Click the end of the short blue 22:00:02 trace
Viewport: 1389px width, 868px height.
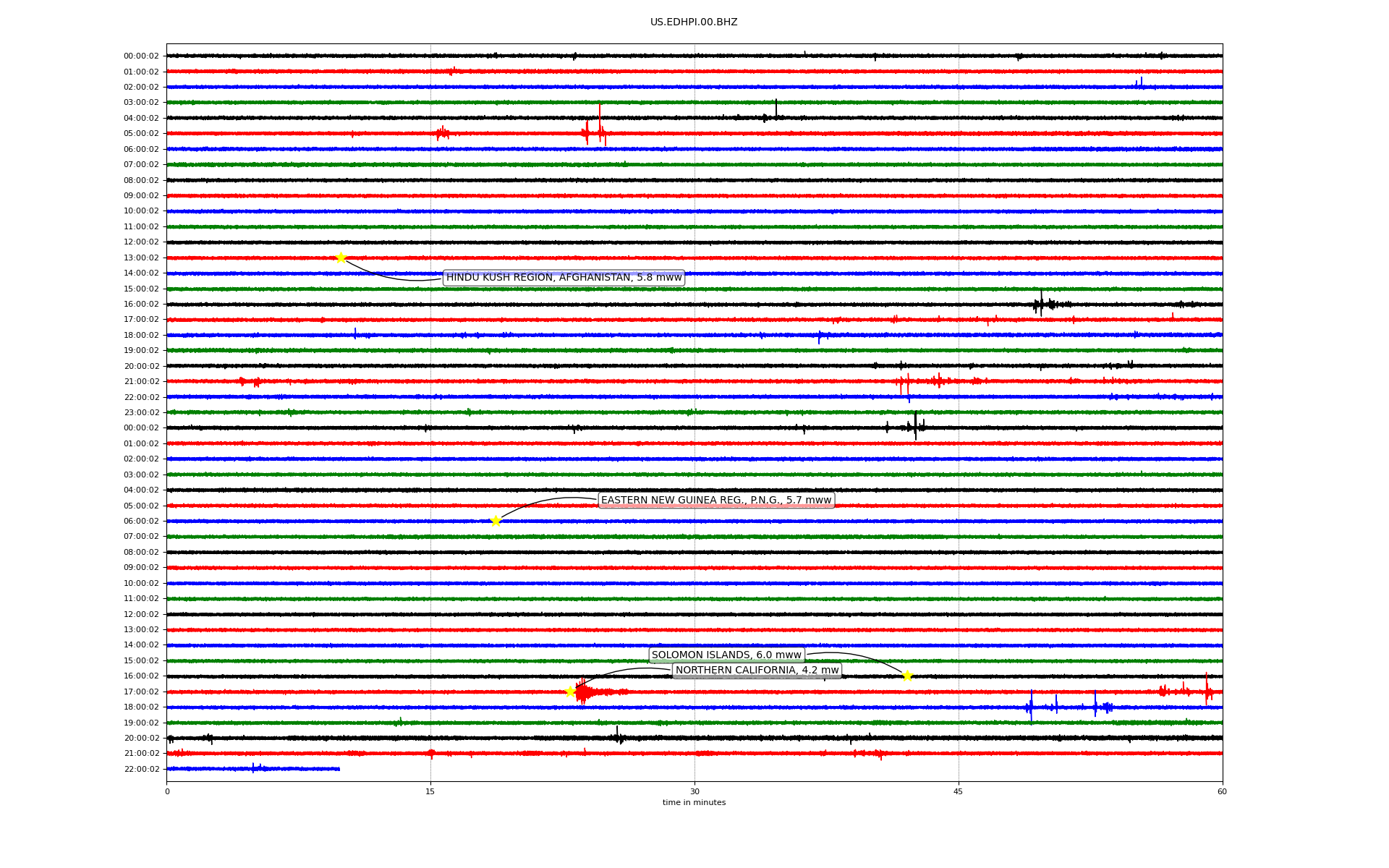339,769
